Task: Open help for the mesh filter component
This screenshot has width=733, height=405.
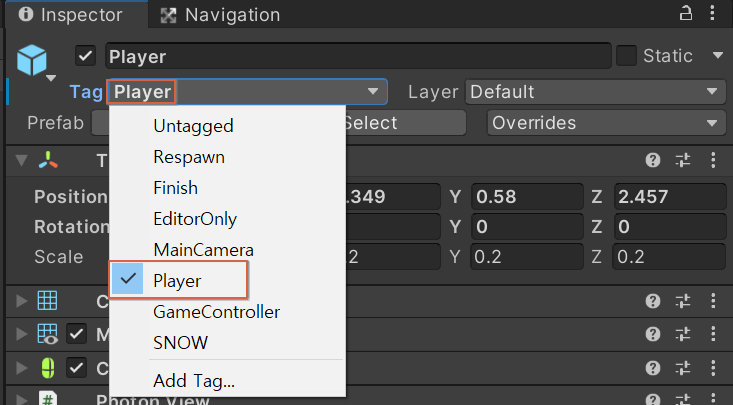Action: pyautogui.click(x=653, y=301)
